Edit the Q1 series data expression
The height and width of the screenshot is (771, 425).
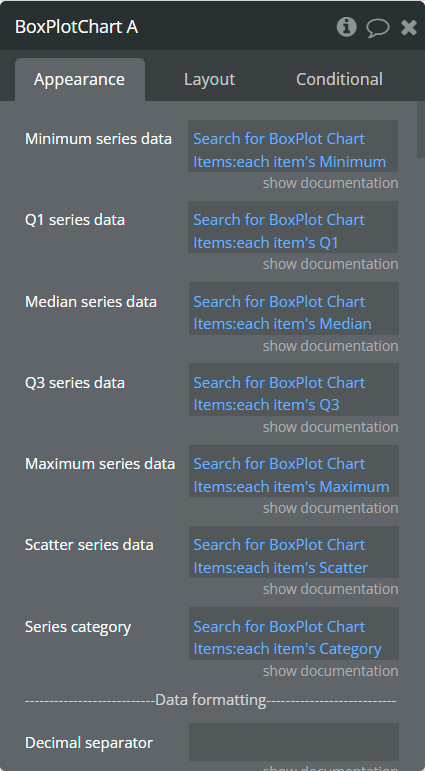pos(293,227)
